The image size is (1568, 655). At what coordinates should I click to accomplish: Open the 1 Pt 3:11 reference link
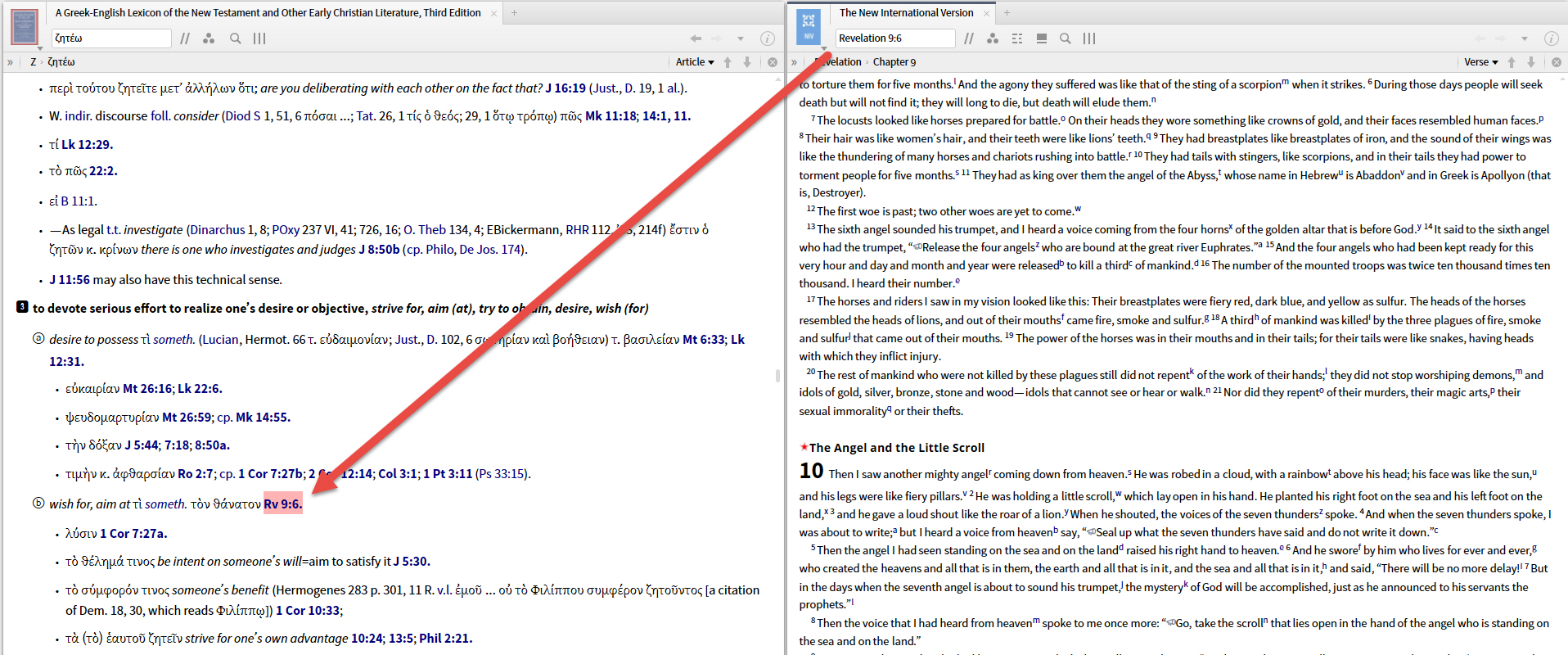click(x=448, y=474)
